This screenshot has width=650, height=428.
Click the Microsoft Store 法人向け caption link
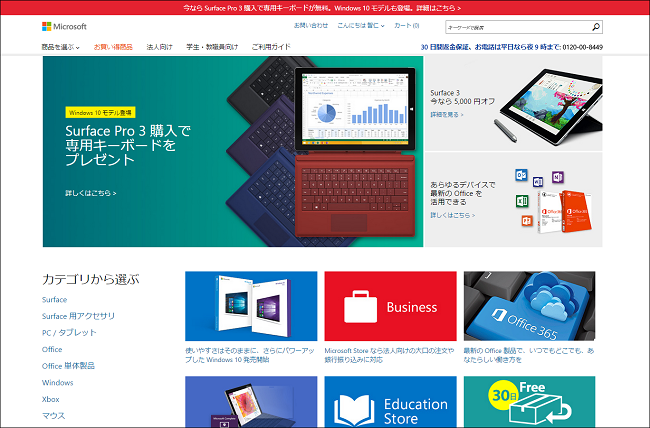point(389,355)
